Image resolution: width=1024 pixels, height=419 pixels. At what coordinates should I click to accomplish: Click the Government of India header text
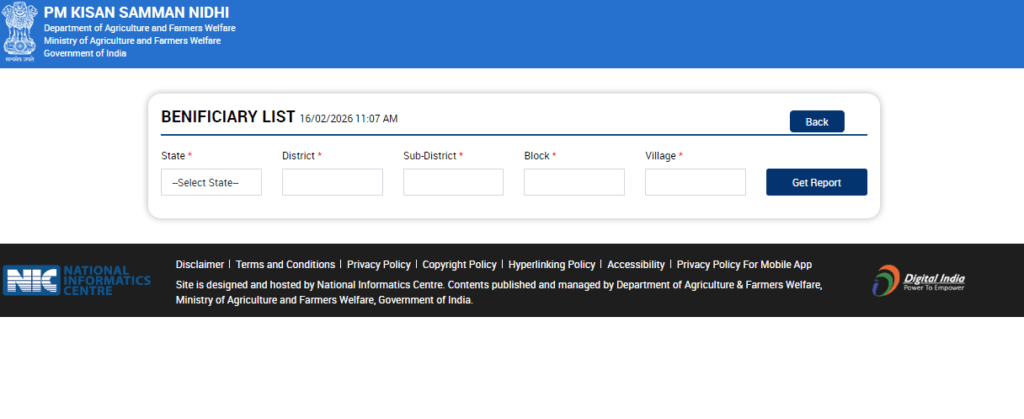click(85, 54)
